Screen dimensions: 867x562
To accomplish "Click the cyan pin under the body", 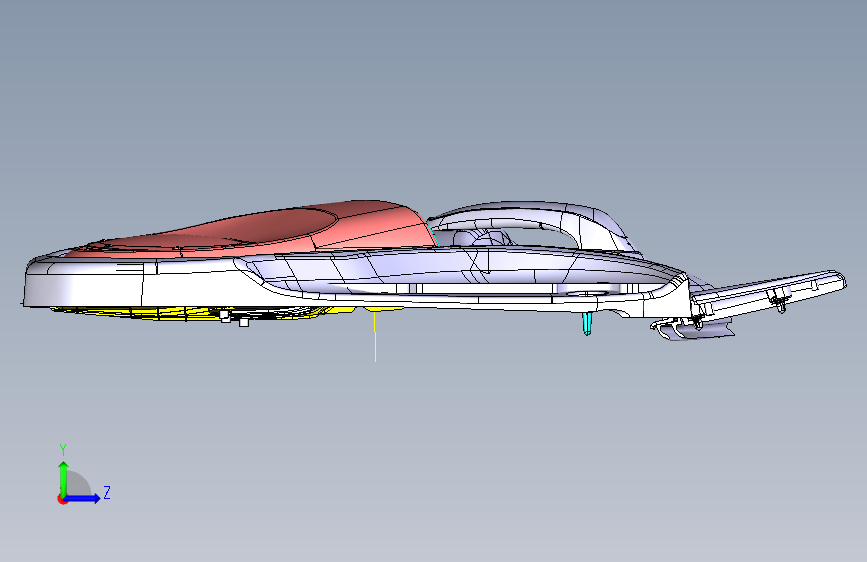I will pos(587,323).
